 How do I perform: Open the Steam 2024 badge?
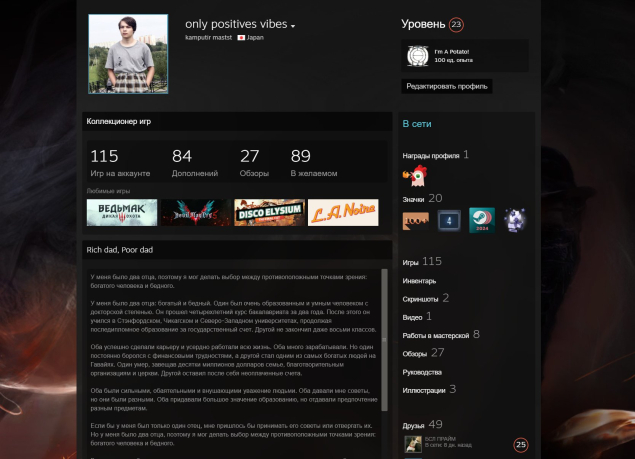pos(482,219)
